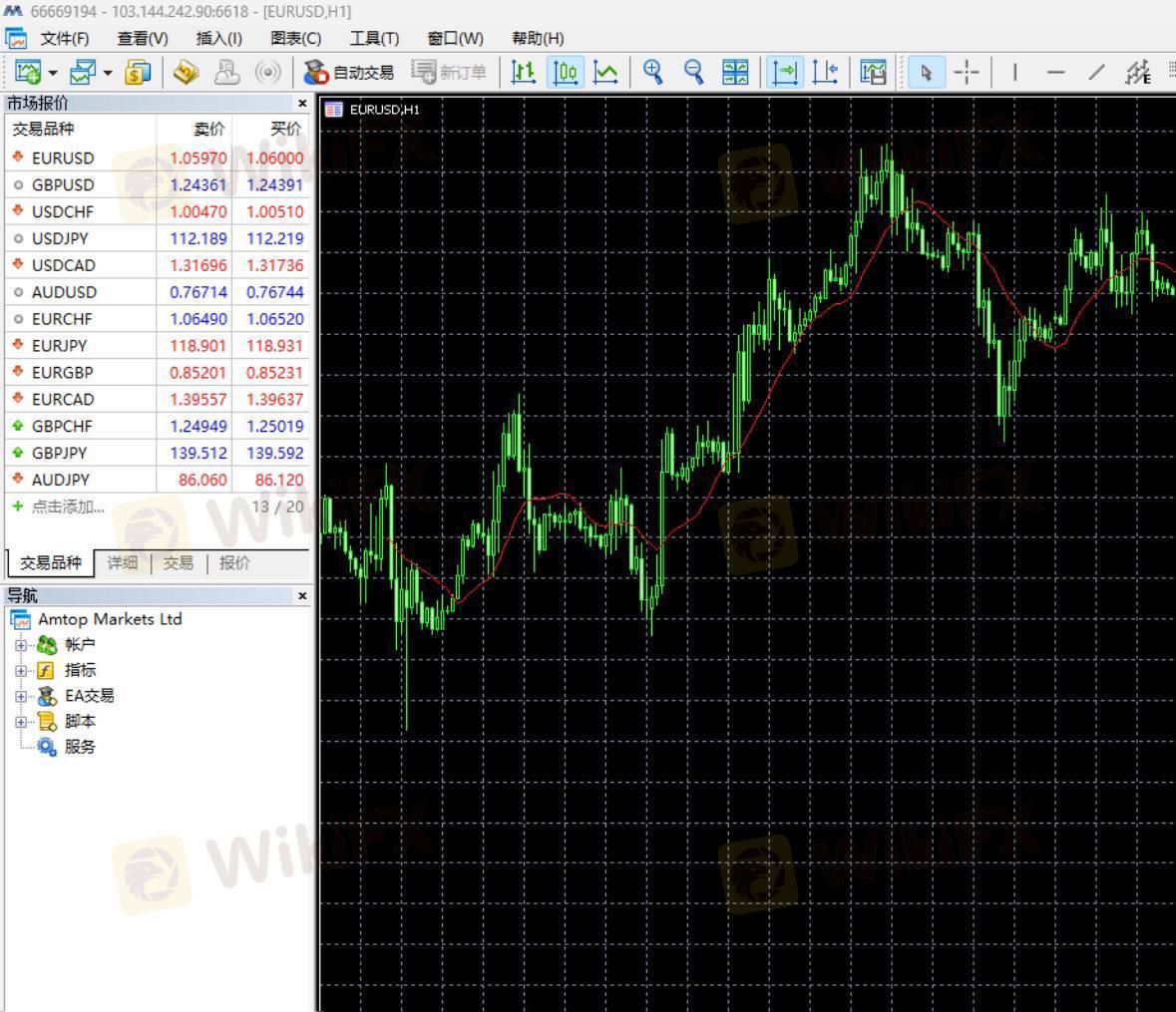Open the Templates toolbar icon
This screenshot has width=1176, height=1012.
point(873,73)
